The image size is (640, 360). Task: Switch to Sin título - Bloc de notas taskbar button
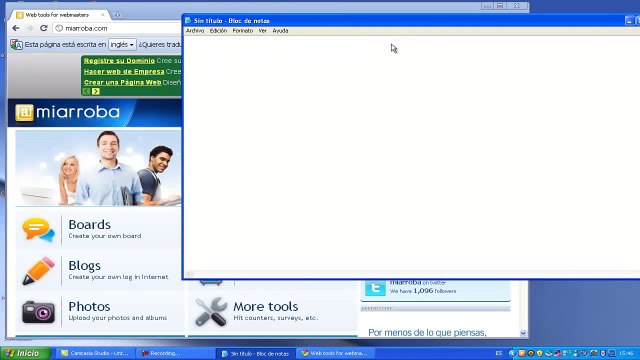pyautogui.click(x=256, y=353)
